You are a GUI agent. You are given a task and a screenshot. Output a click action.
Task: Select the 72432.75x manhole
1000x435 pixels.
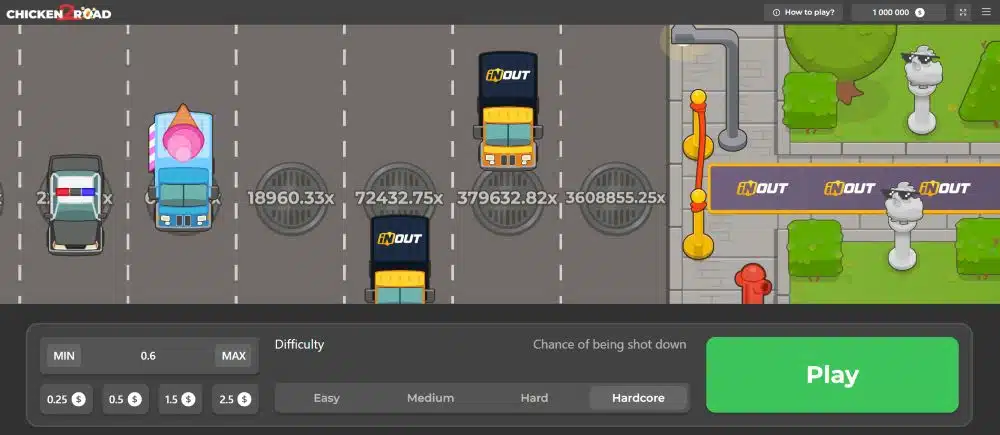[399, 198]
